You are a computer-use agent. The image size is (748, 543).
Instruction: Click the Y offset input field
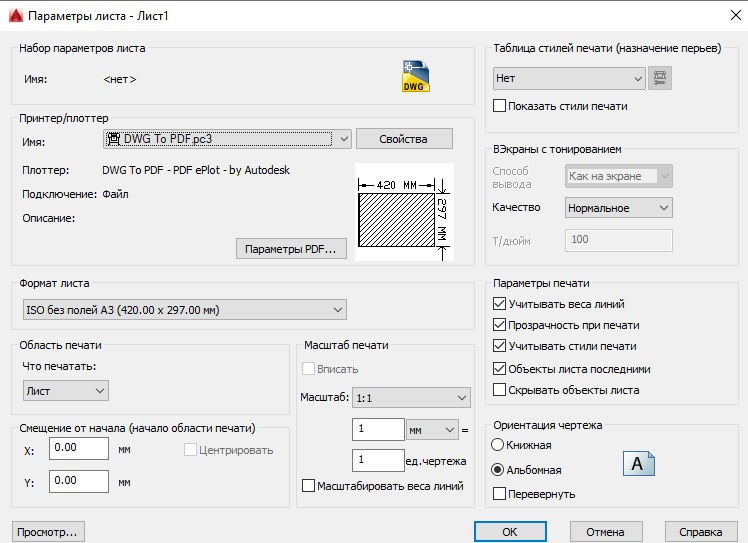tap(79, 481)
